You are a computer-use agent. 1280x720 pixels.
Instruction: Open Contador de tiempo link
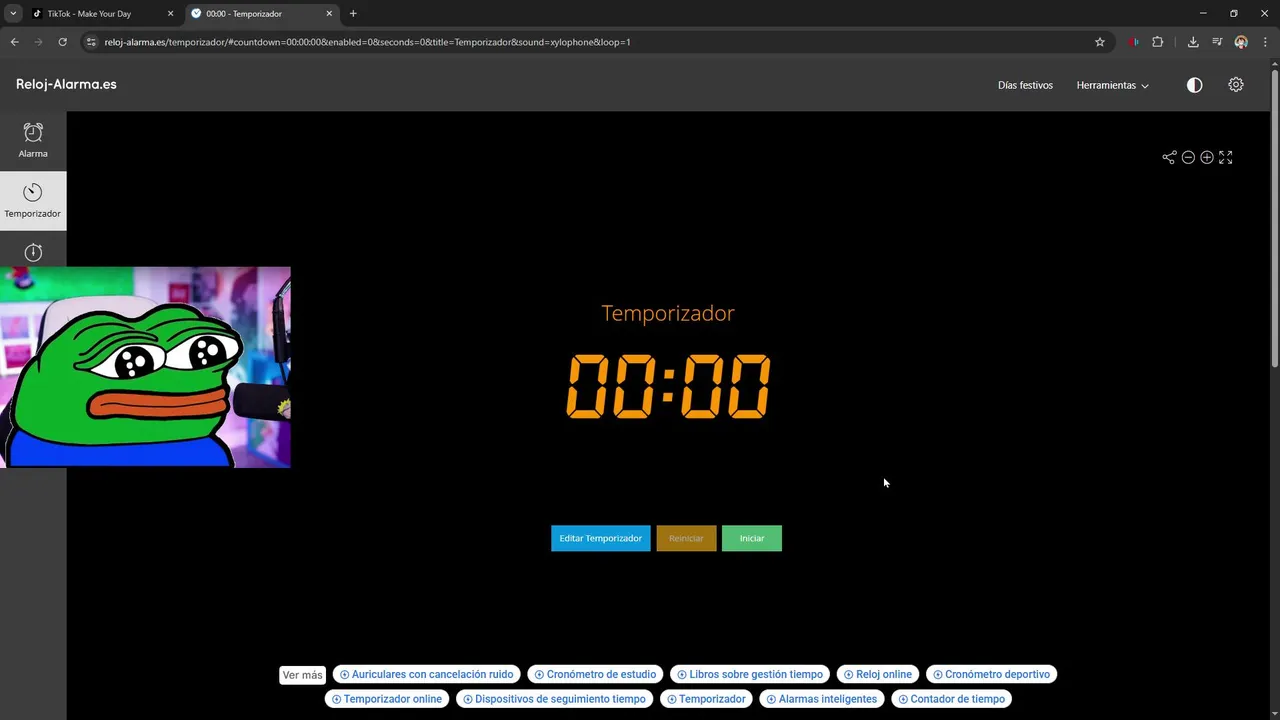click(951, 699)
